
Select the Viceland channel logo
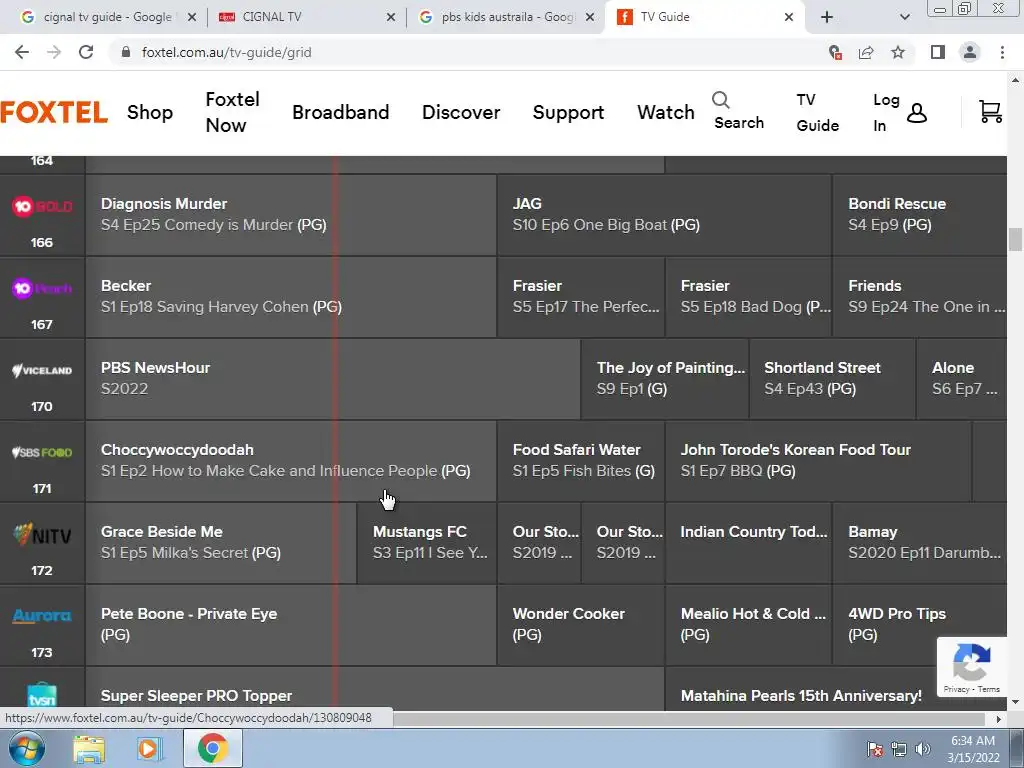click(x=42, y=370)
